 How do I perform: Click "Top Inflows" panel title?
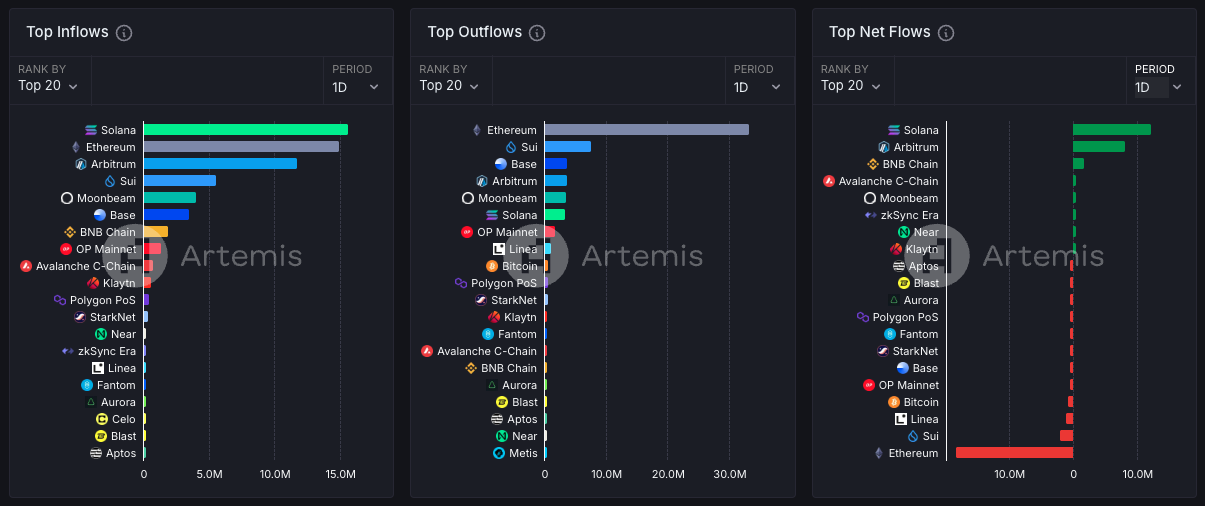point(67,32)
